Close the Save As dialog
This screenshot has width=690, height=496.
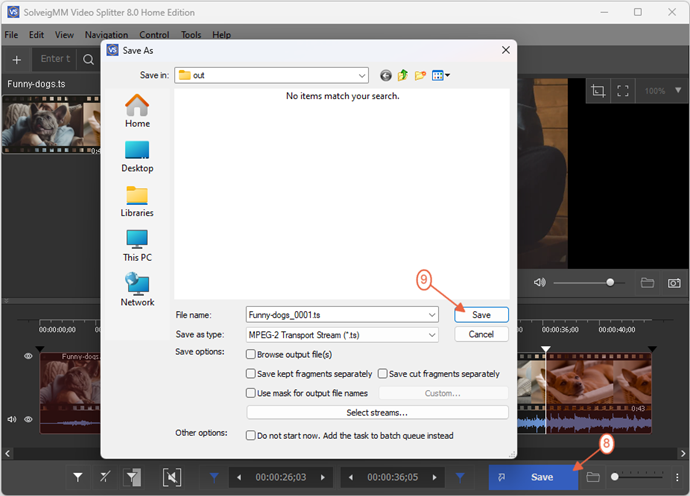coord(506,50)
